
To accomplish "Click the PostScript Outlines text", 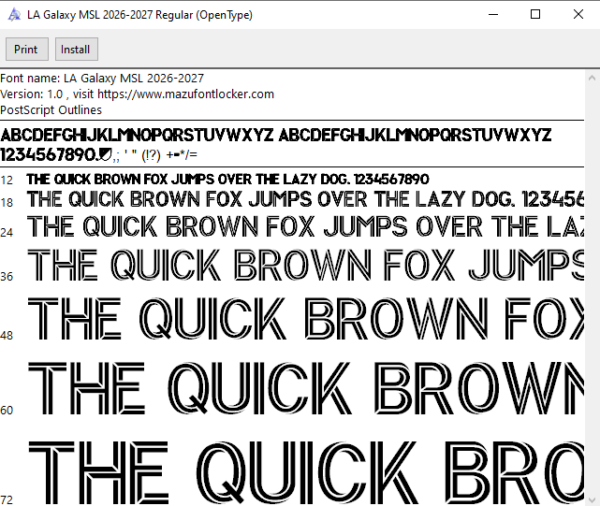I will [x=51, y=110].
